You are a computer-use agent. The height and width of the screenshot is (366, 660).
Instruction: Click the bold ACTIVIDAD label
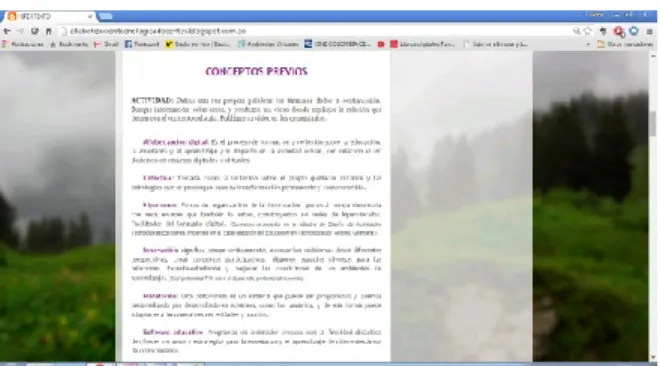click(x=152, y=101)
